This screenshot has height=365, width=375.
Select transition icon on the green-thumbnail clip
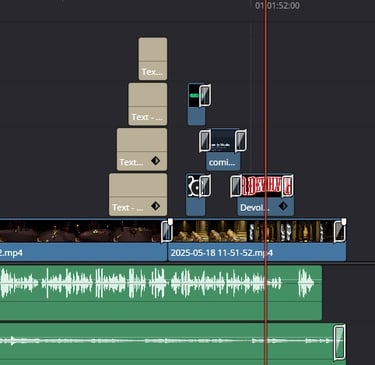205,96
